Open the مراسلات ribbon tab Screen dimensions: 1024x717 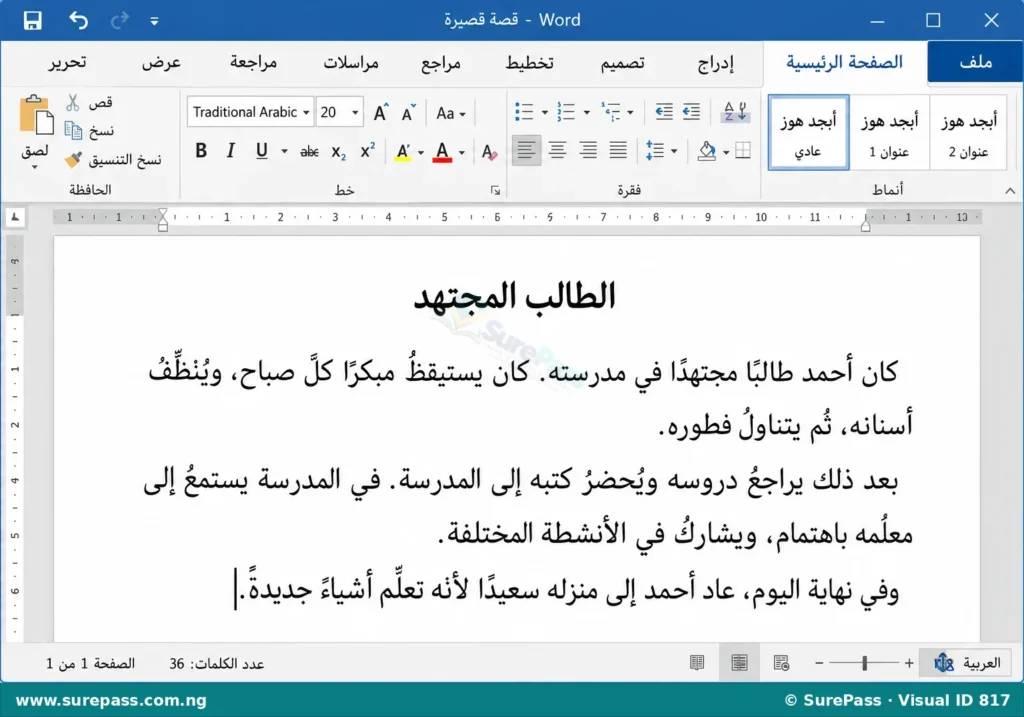click(351, 63)
